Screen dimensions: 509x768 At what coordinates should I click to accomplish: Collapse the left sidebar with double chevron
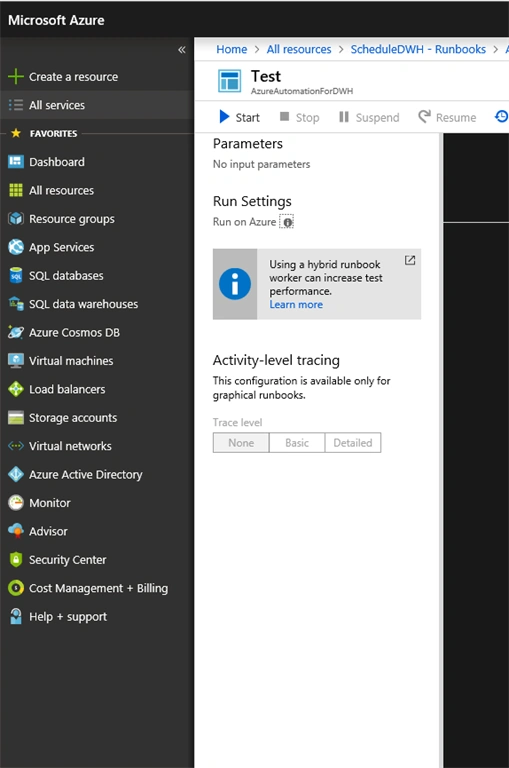[182, 49]
